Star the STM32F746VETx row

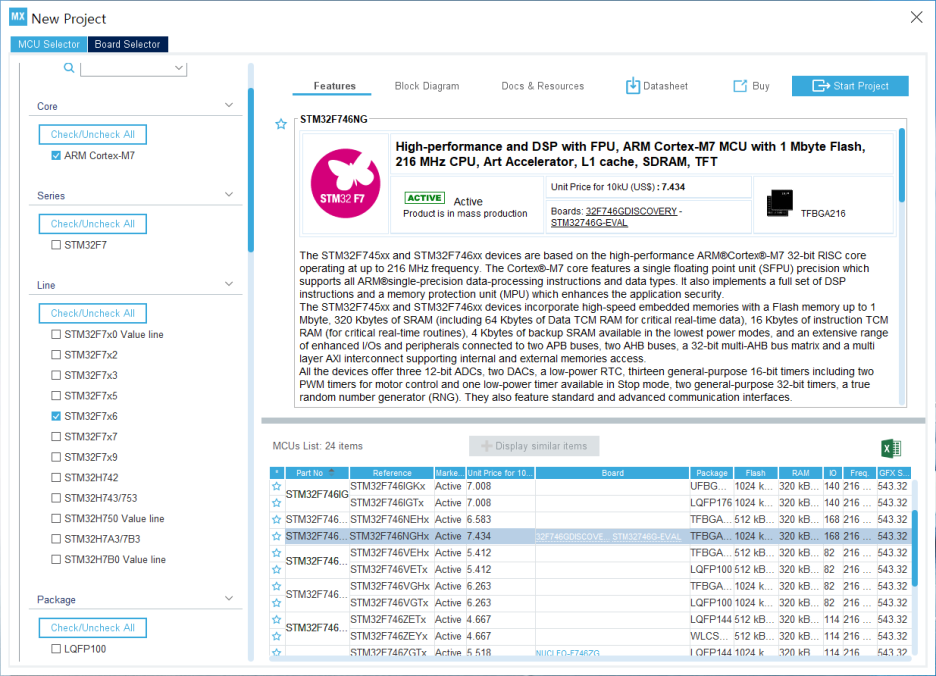coord(276,570)
